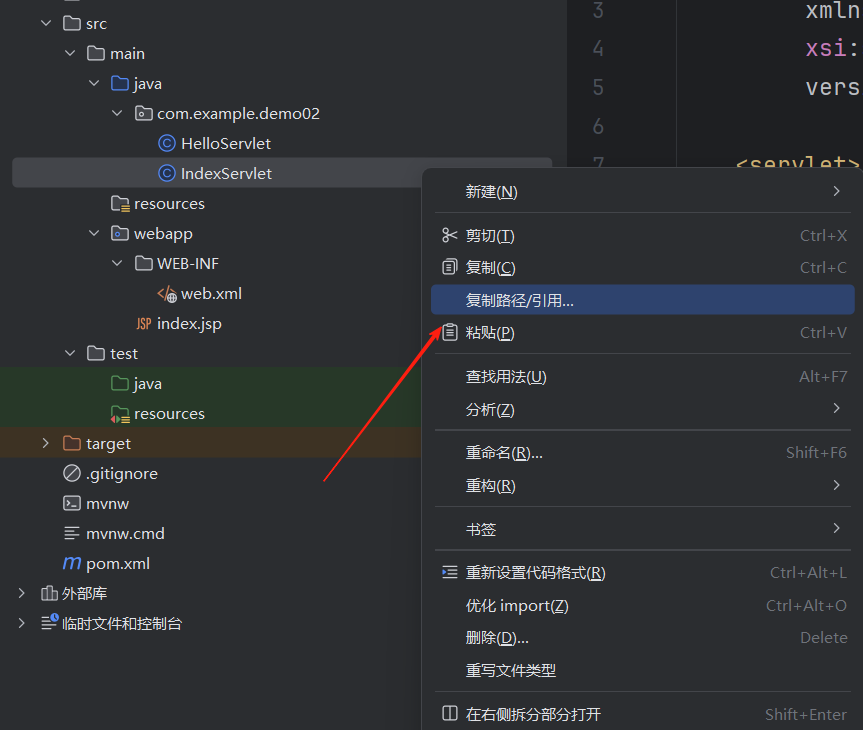Click the mvnw.cmd text file icon
Screen dimensions: 863x730
click(x=72, y=533)
